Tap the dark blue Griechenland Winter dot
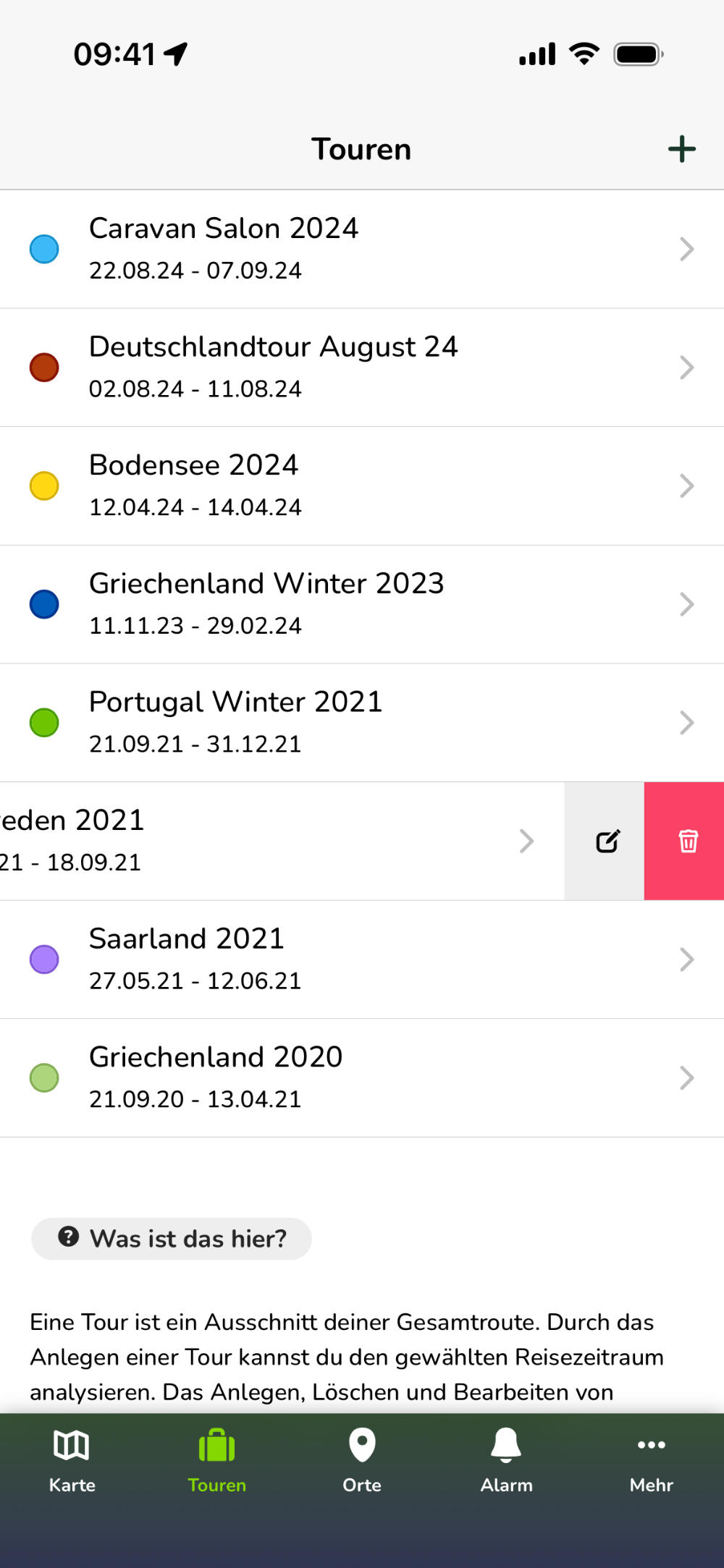The width and height of the screenshot is (724, 1568). [44, 604]
